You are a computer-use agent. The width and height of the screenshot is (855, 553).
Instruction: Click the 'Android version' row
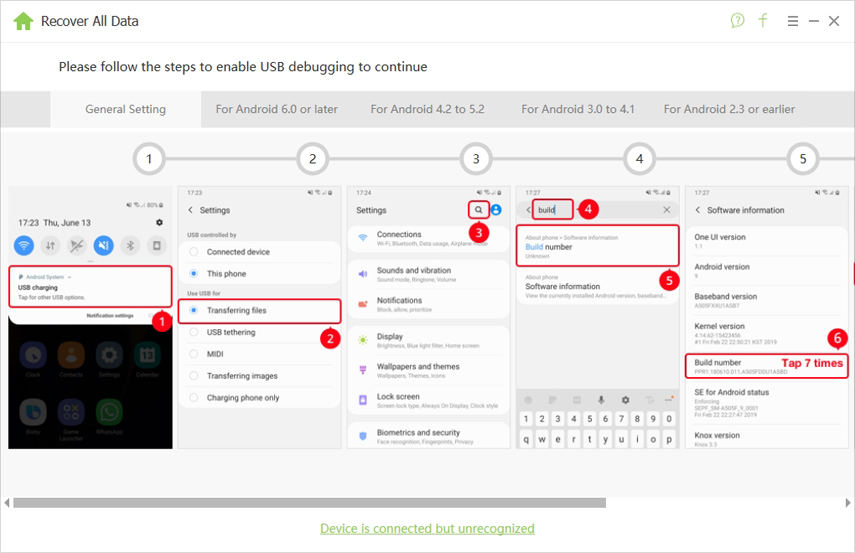click(x=767, y=271)
